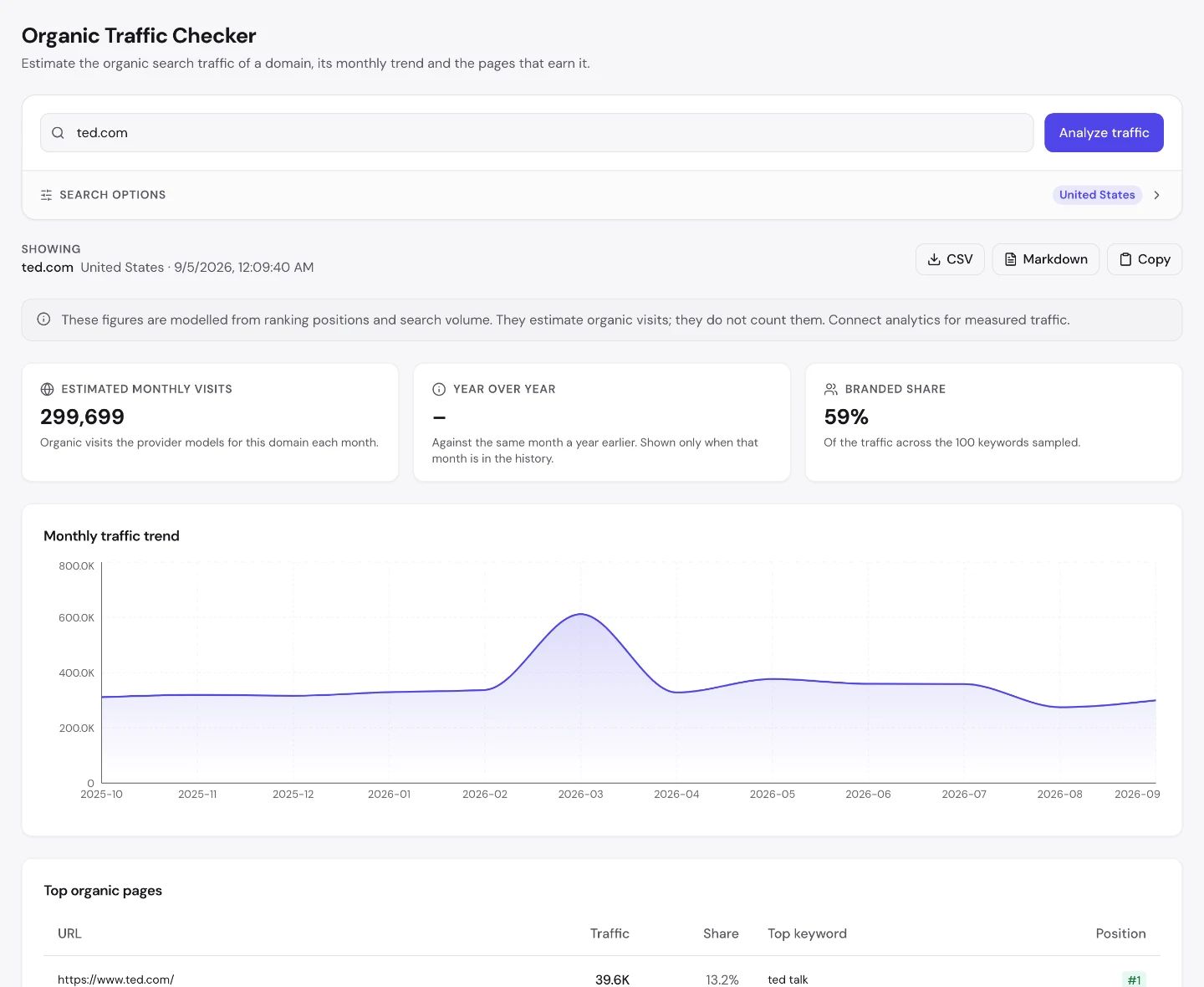Click the document icon on Markdown button
The image size is (1204, 987).
[x=1010, y=259]
